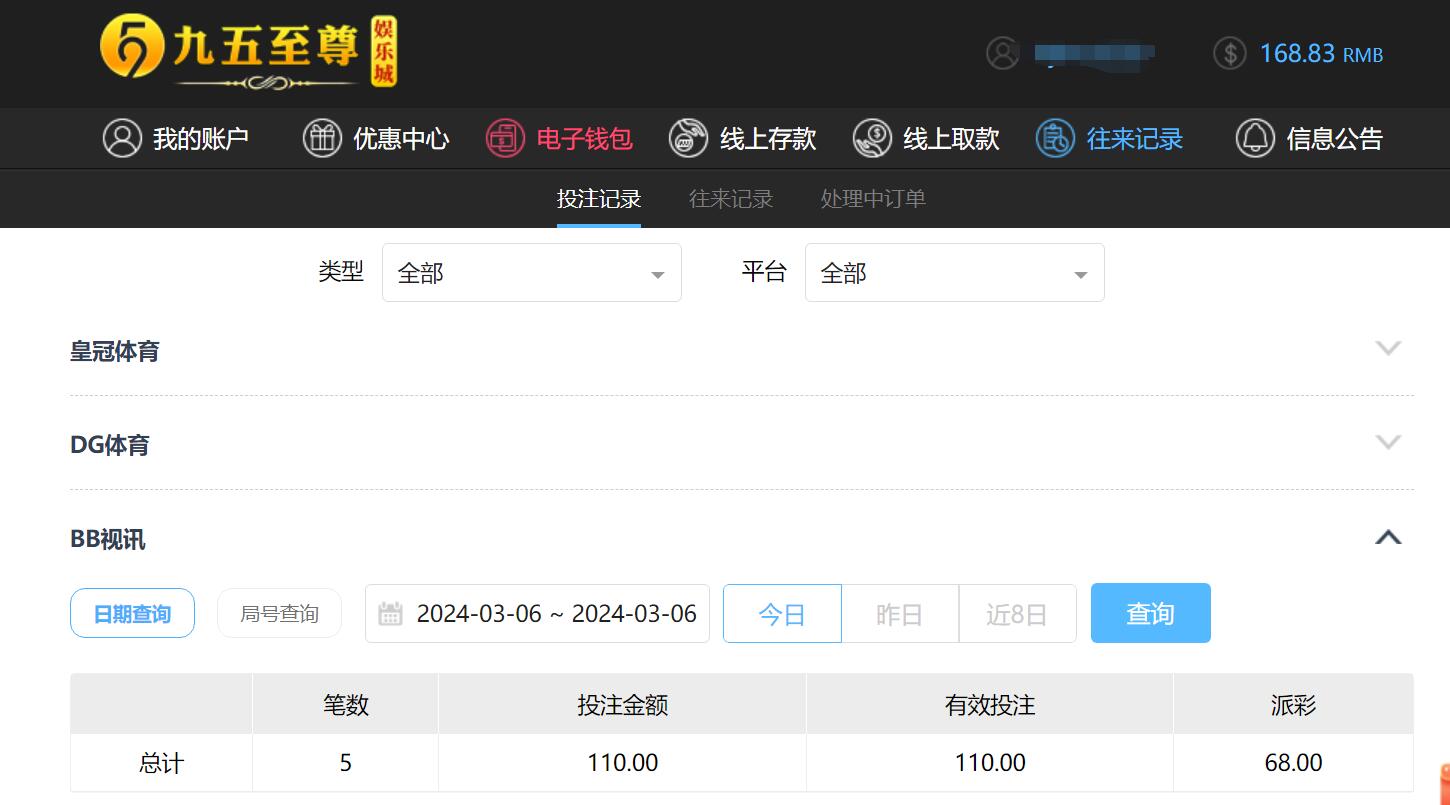Click the 电子钱包 red wallet icon

[x=505, y=138]
